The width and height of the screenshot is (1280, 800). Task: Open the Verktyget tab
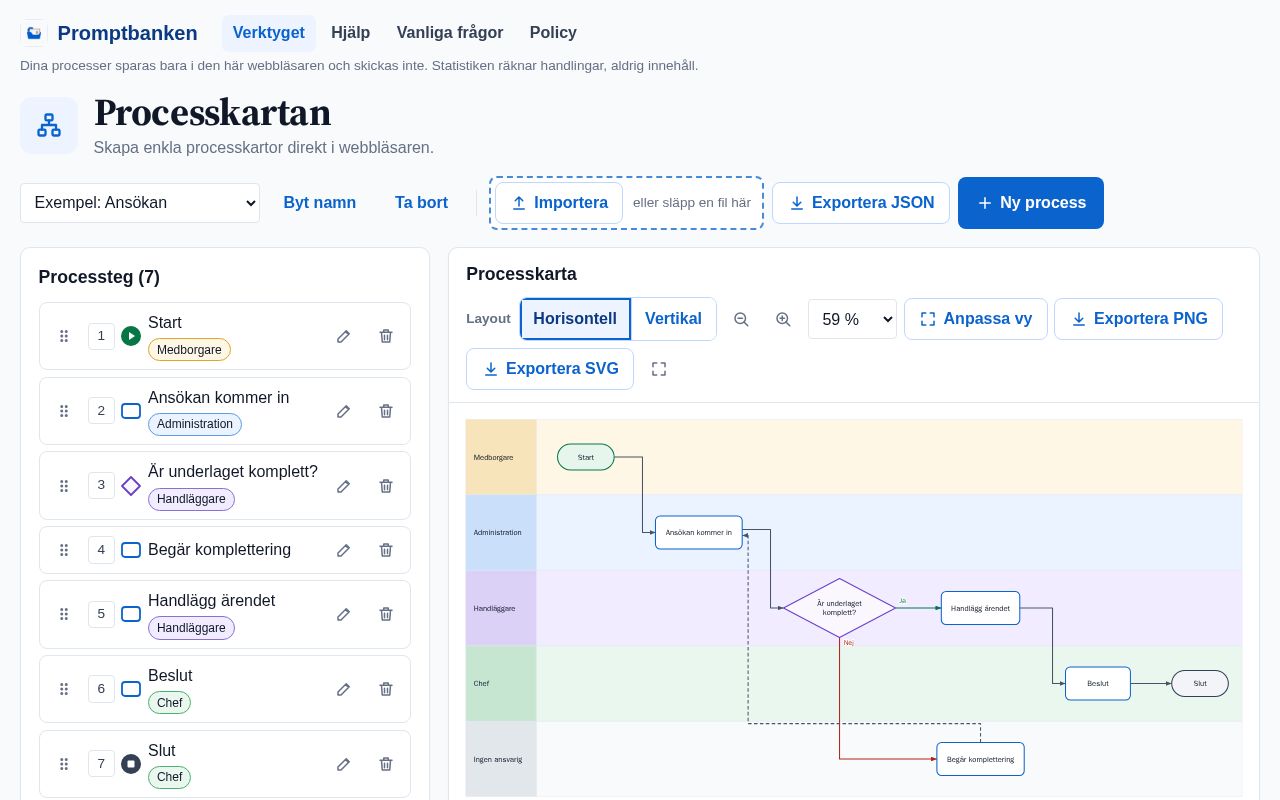click(269, 33)
